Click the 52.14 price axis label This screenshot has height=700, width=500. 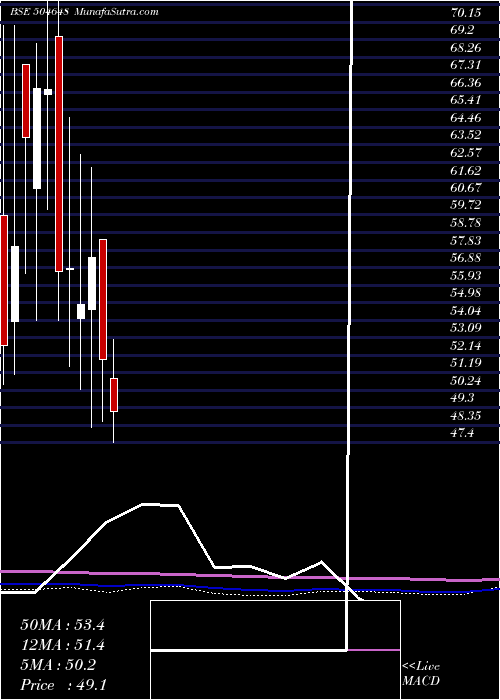point(466,346)
